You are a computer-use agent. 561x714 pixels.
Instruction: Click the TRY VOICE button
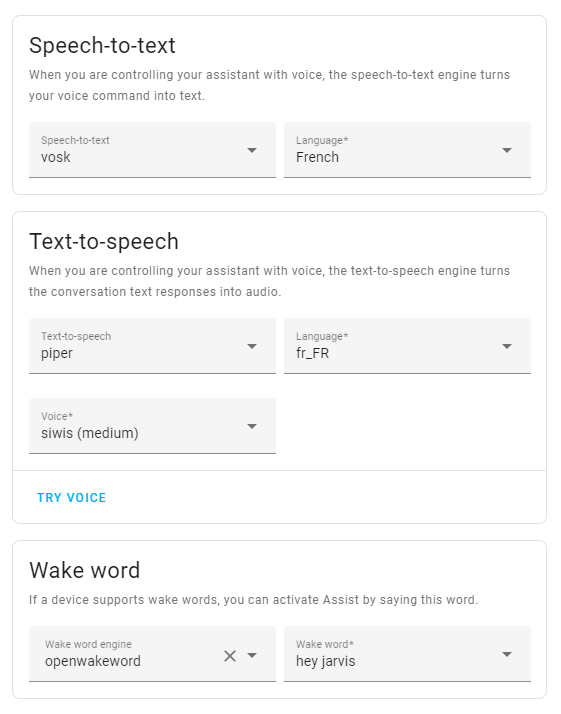pyautogui.click(x=71, y=498)
